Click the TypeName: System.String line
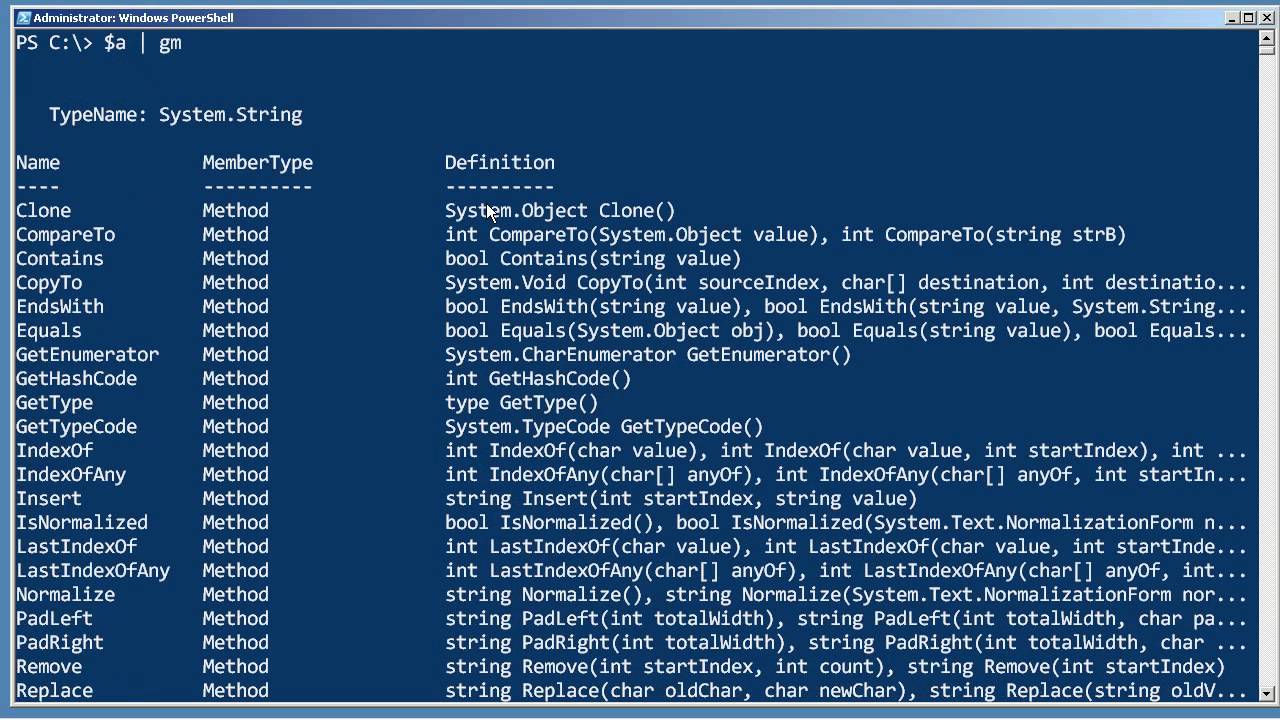1280x720 pixels. coord(176,115)
